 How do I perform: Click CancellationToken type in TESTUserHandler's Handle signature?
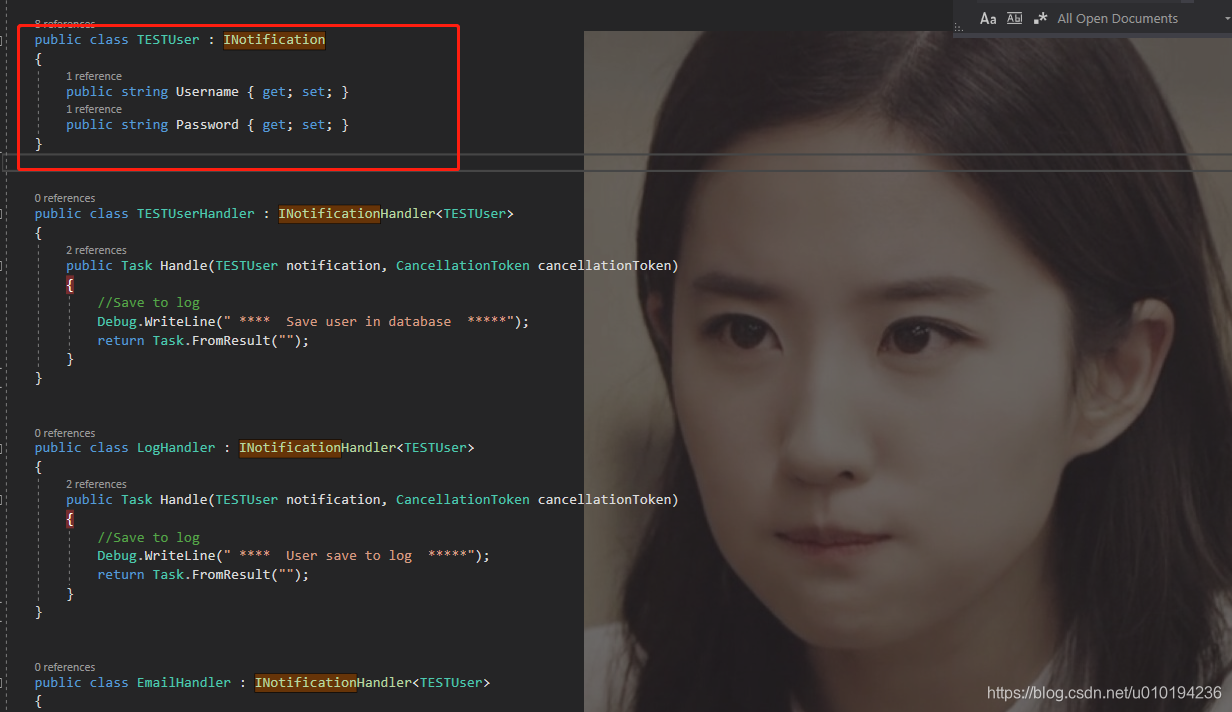coord(463,266)
